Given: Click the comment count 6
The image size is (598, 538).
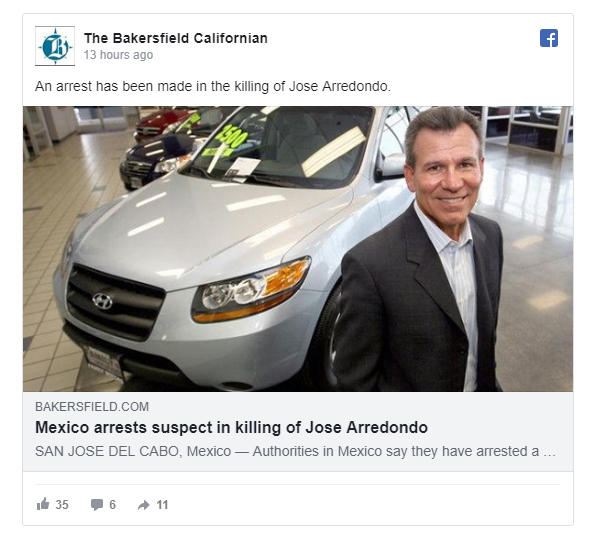Looking at the screenshot, I should 113,505.
